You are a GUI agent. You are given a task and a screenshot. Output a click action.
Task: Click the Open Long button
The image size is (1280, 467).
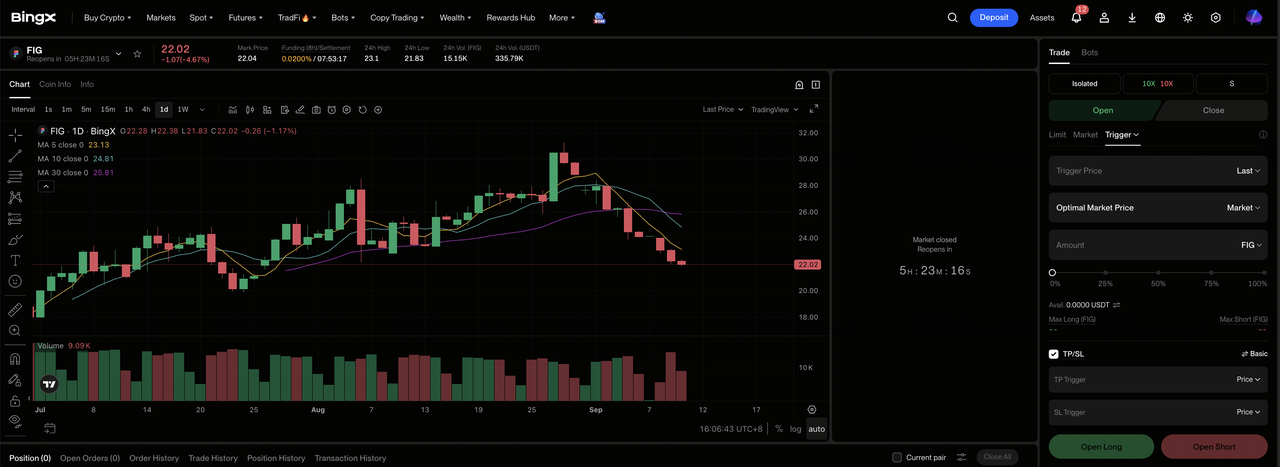(x=1101, y=447)
